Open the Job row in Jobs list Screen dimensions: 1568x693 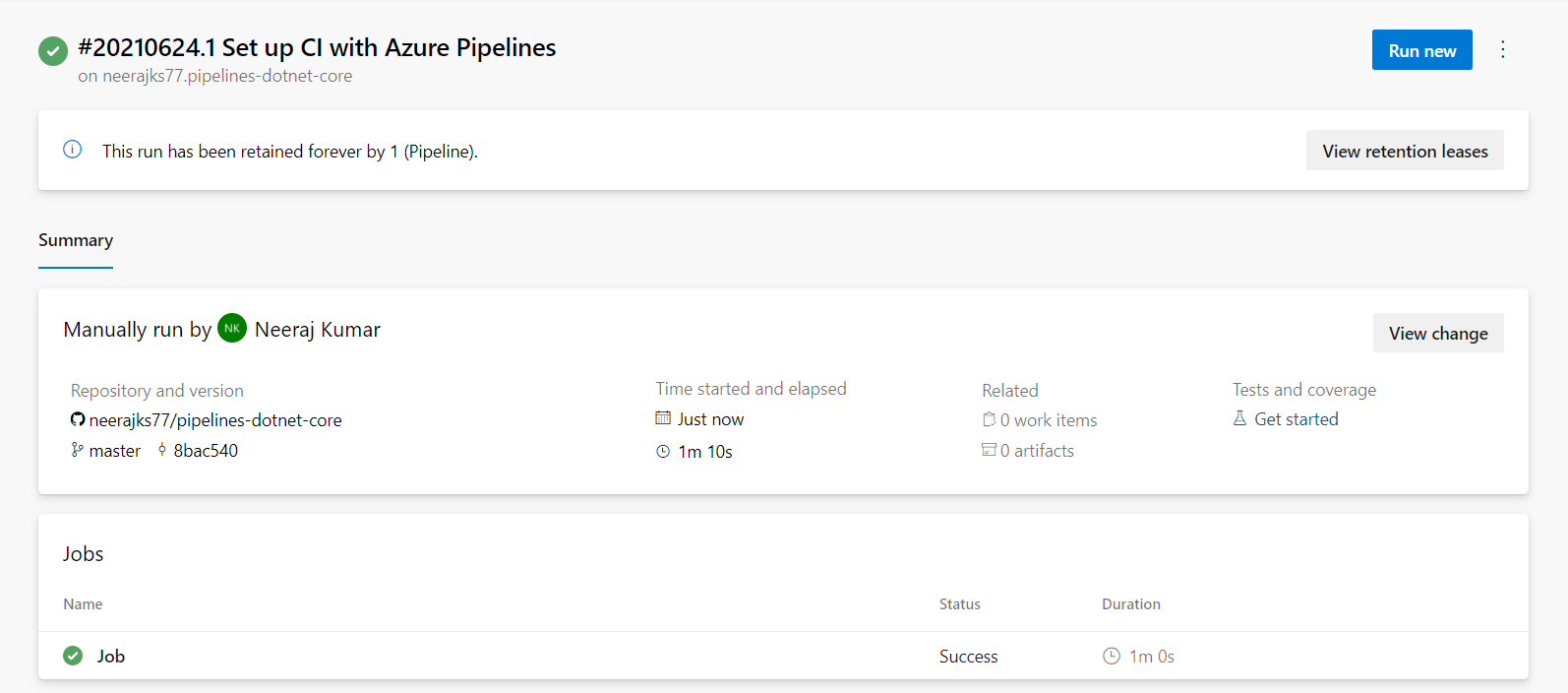click(x=783, y=656)
